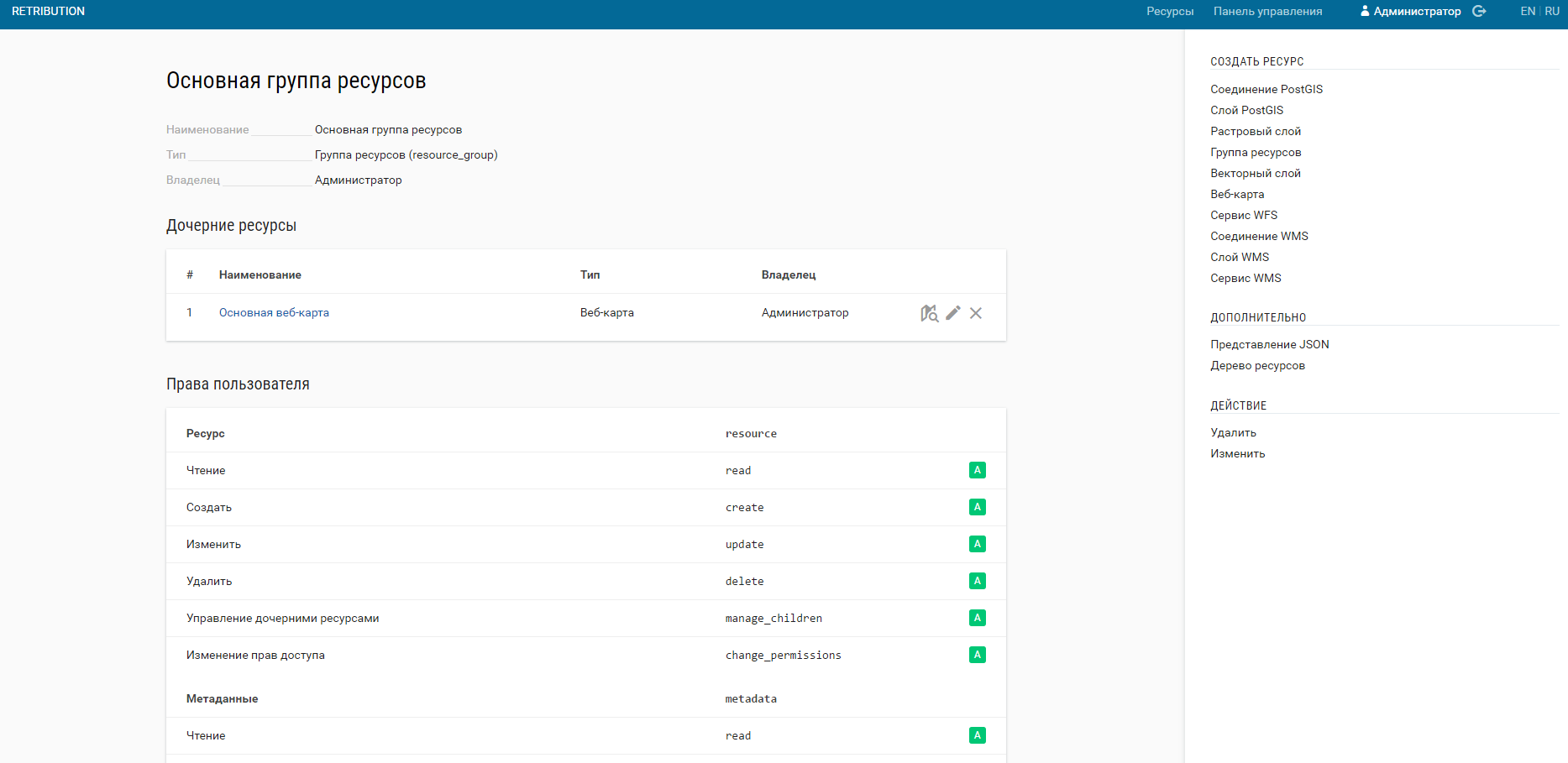Click Удалить under Действие
This screenshot has height=763, width=1568.
[1233, 432]
